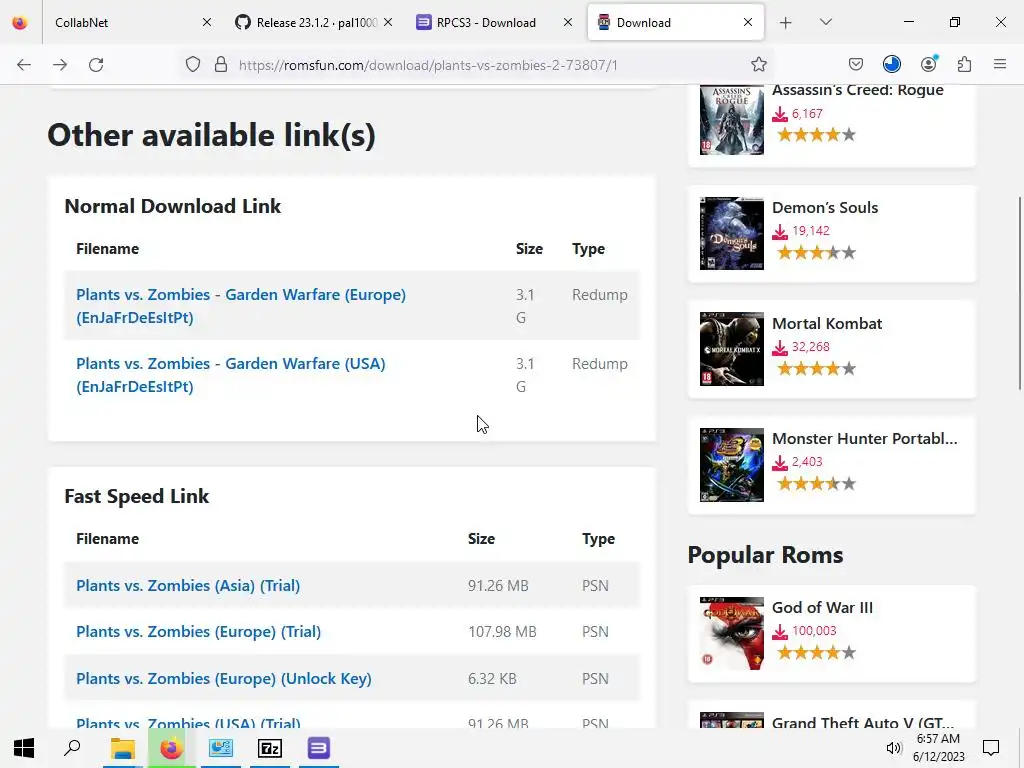Viewport: 1024px width, 768px height.
Task: Download Garden Warfare (USA) link
Action: pos(231,375)
